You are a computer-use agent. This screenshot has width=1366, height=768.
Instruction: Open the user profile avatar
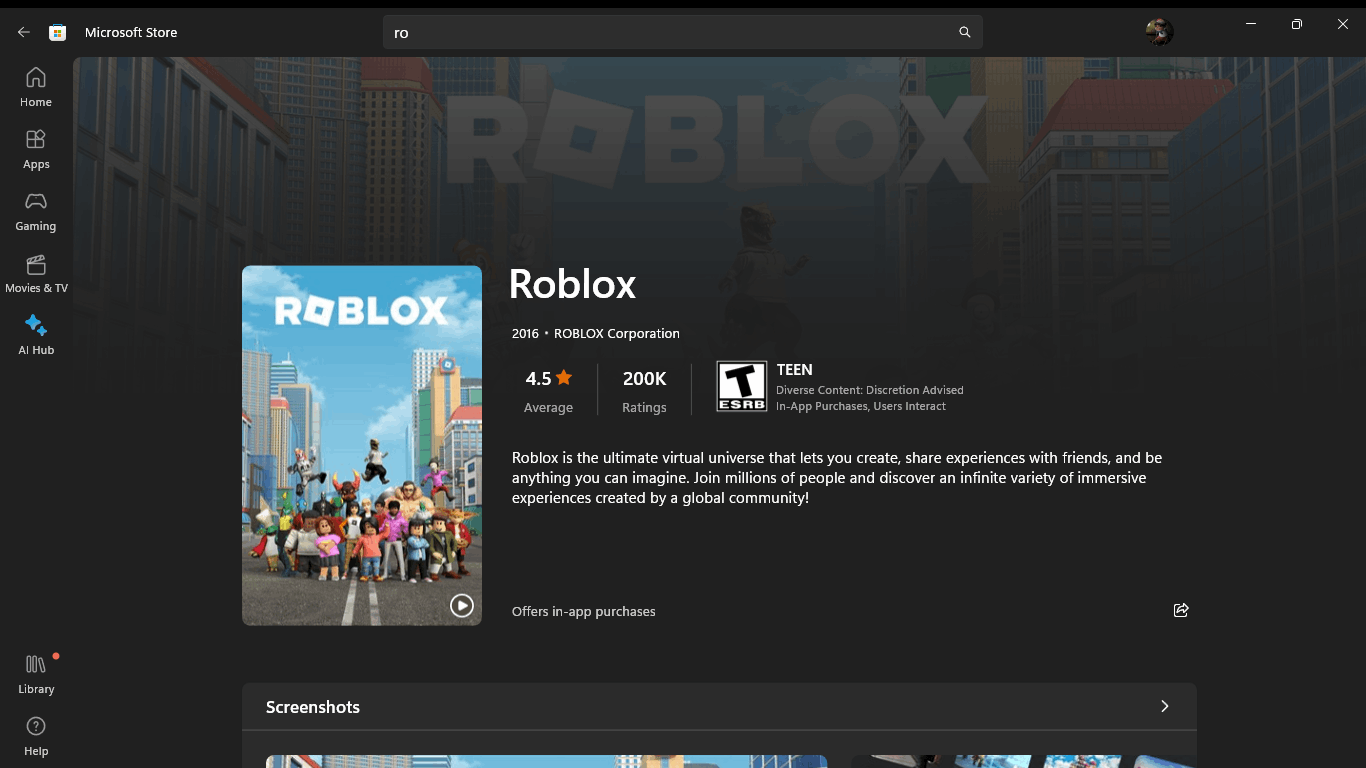click(x=1159, y=32)
